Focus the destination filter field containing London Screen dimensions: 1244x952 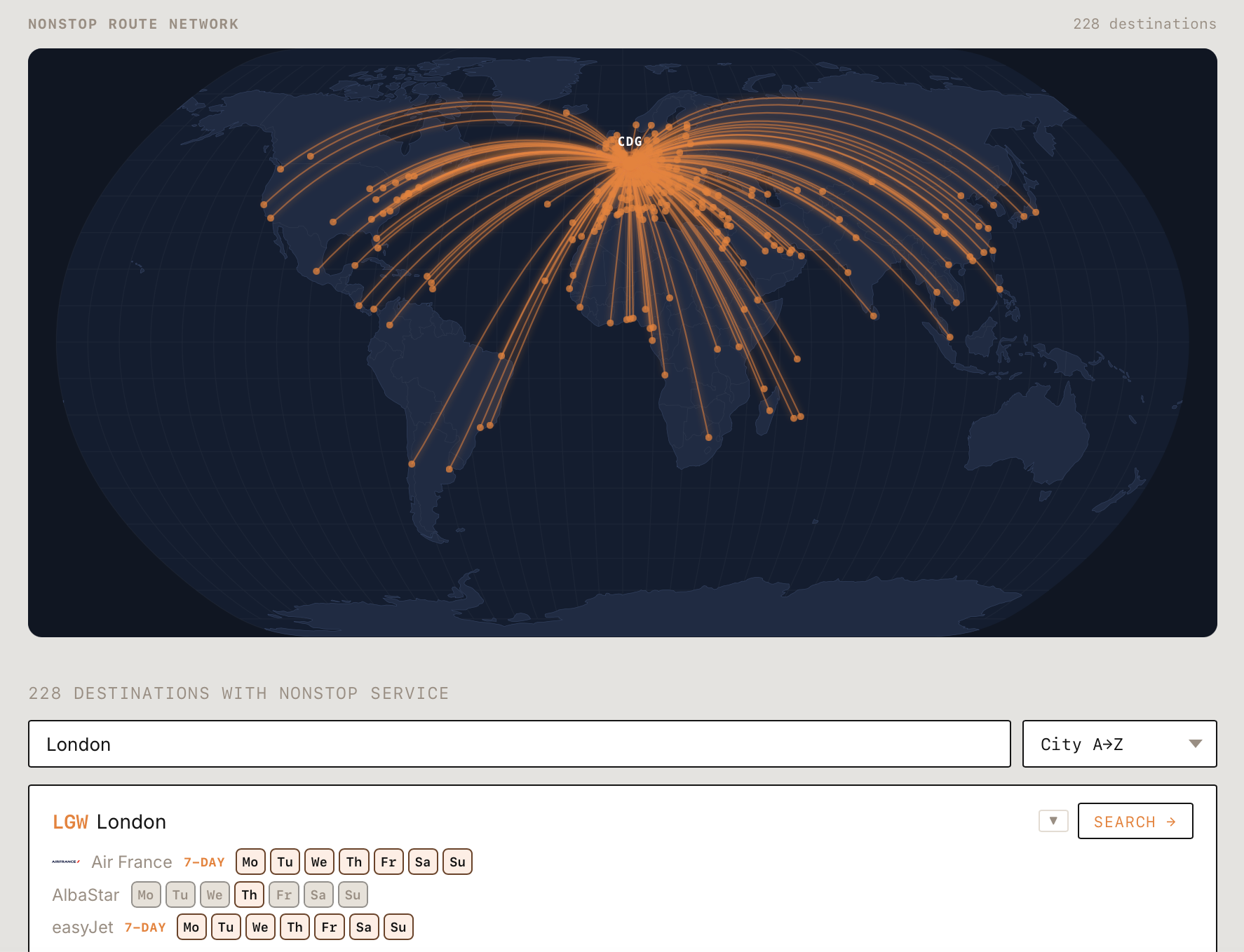point(519,744)
